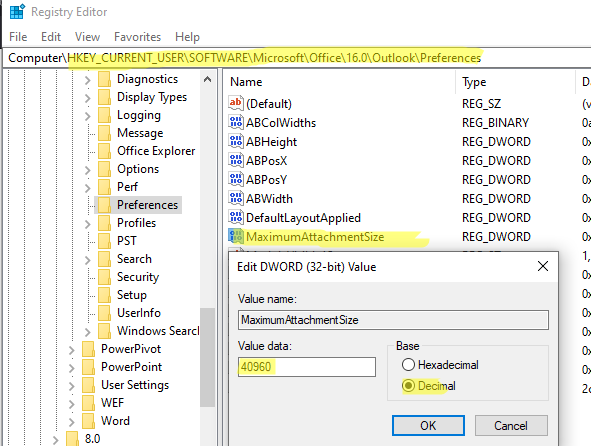Click the Security folder icon
The width and height of the screenshot is (591, 446).
[104, 277]
